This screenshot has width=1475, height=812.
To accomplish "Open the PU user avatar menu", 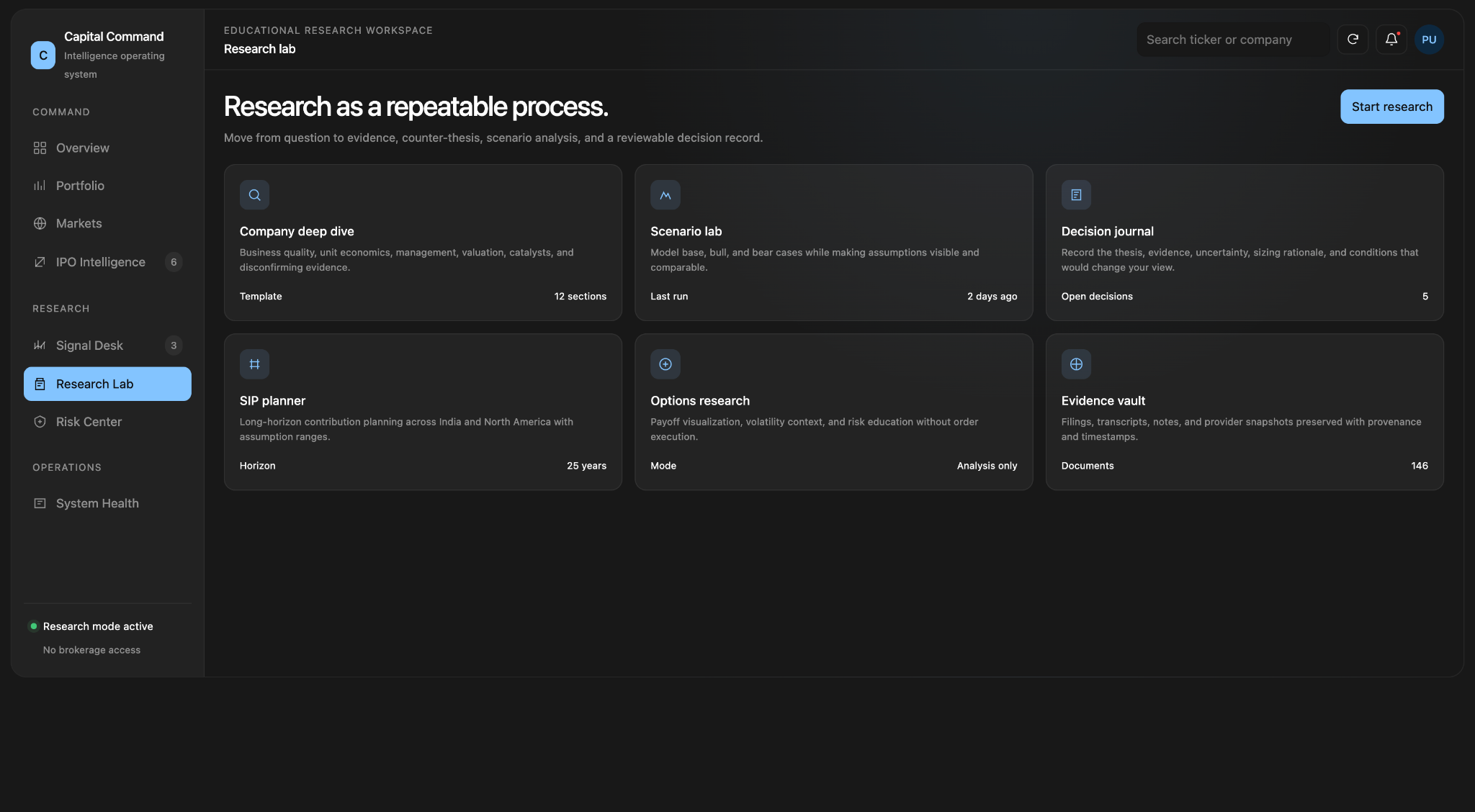I will [1429, 40].
